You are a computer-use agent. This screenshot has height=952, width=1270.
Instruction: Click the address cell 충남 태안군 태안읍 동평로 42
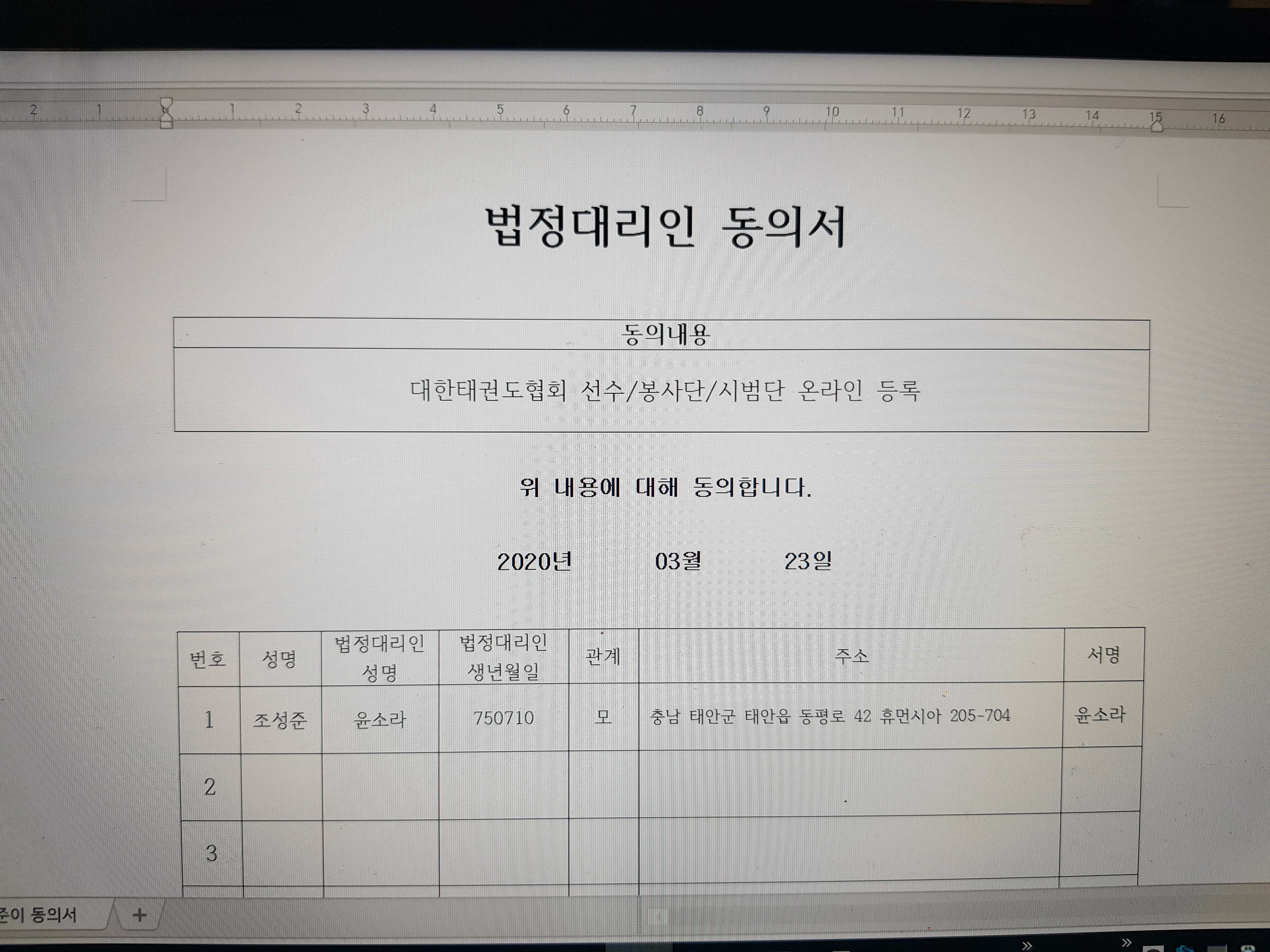pyautogui.click(x=850, y=716)
